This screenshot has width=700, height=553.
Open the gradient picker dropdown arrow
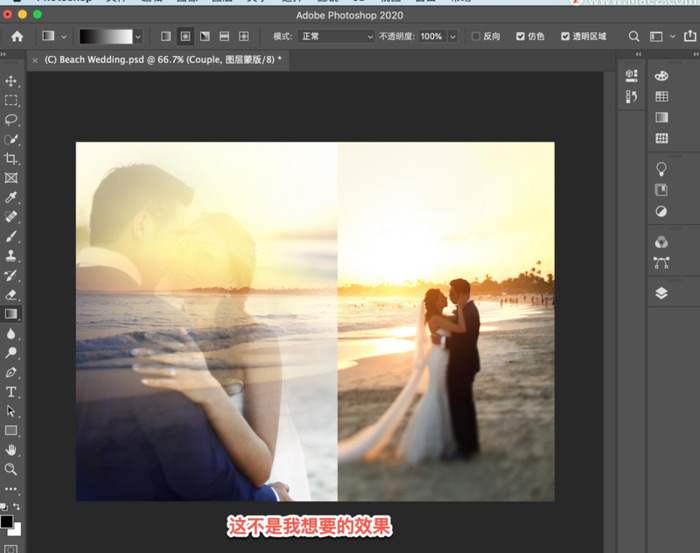[x=140, y=36]
